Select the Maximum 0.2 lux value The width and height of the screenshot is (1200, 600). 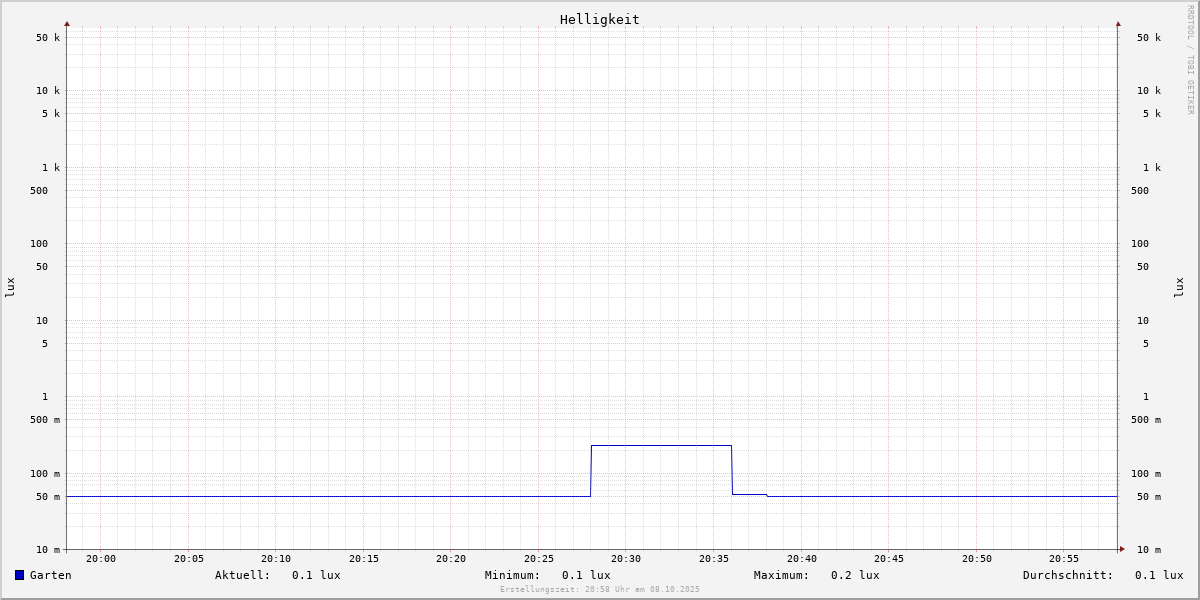855,575
